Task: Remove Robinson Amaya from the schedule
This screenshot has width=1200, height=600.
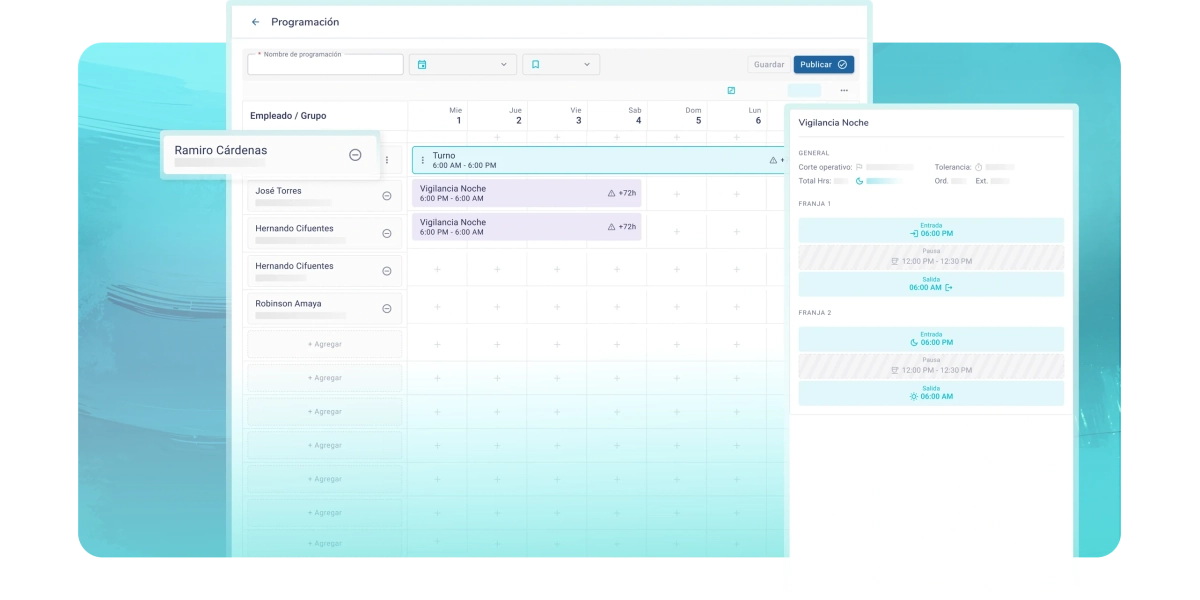Action: [387, 309]
